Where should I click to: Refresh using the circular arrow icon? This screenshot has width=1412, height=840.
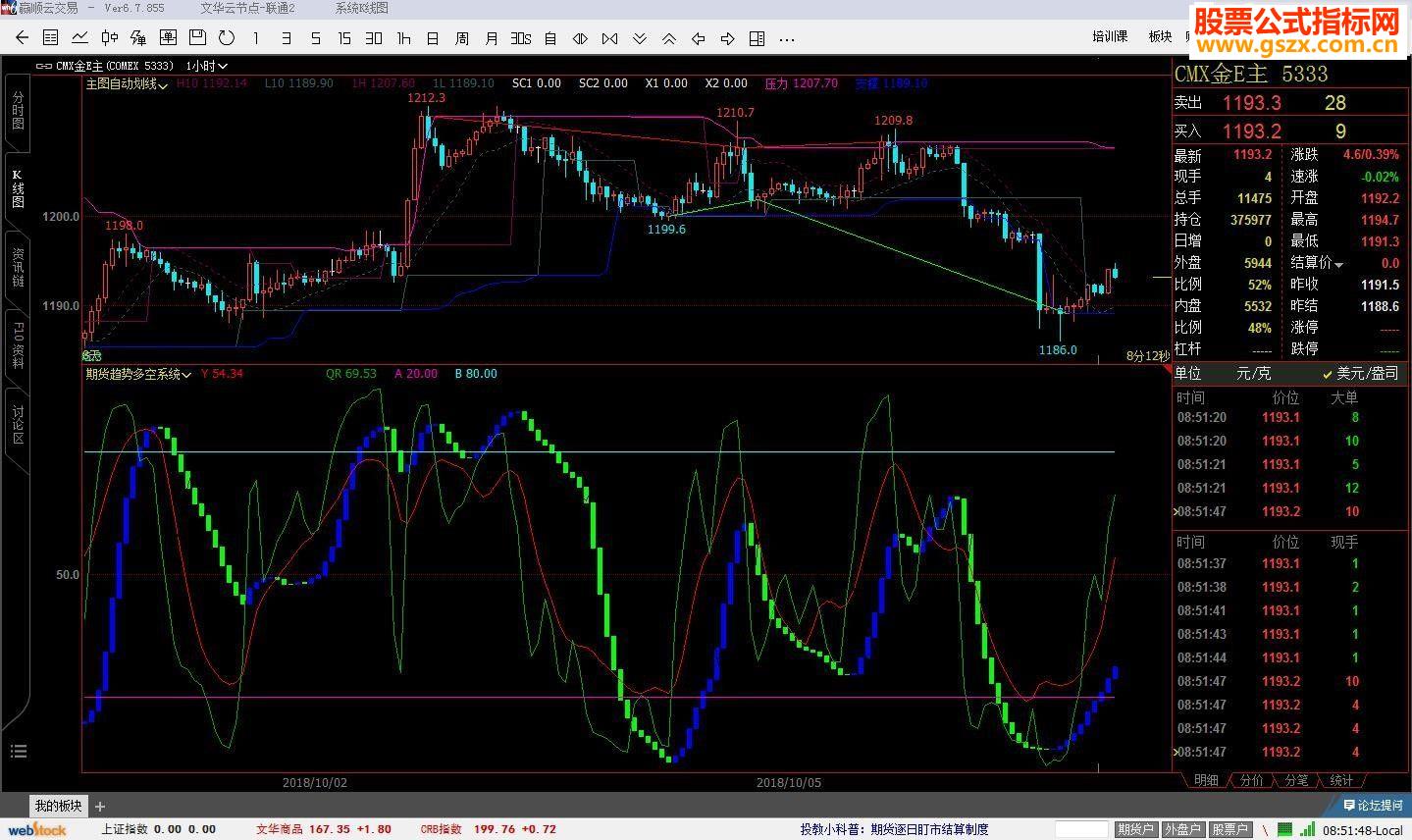point(227,38)
